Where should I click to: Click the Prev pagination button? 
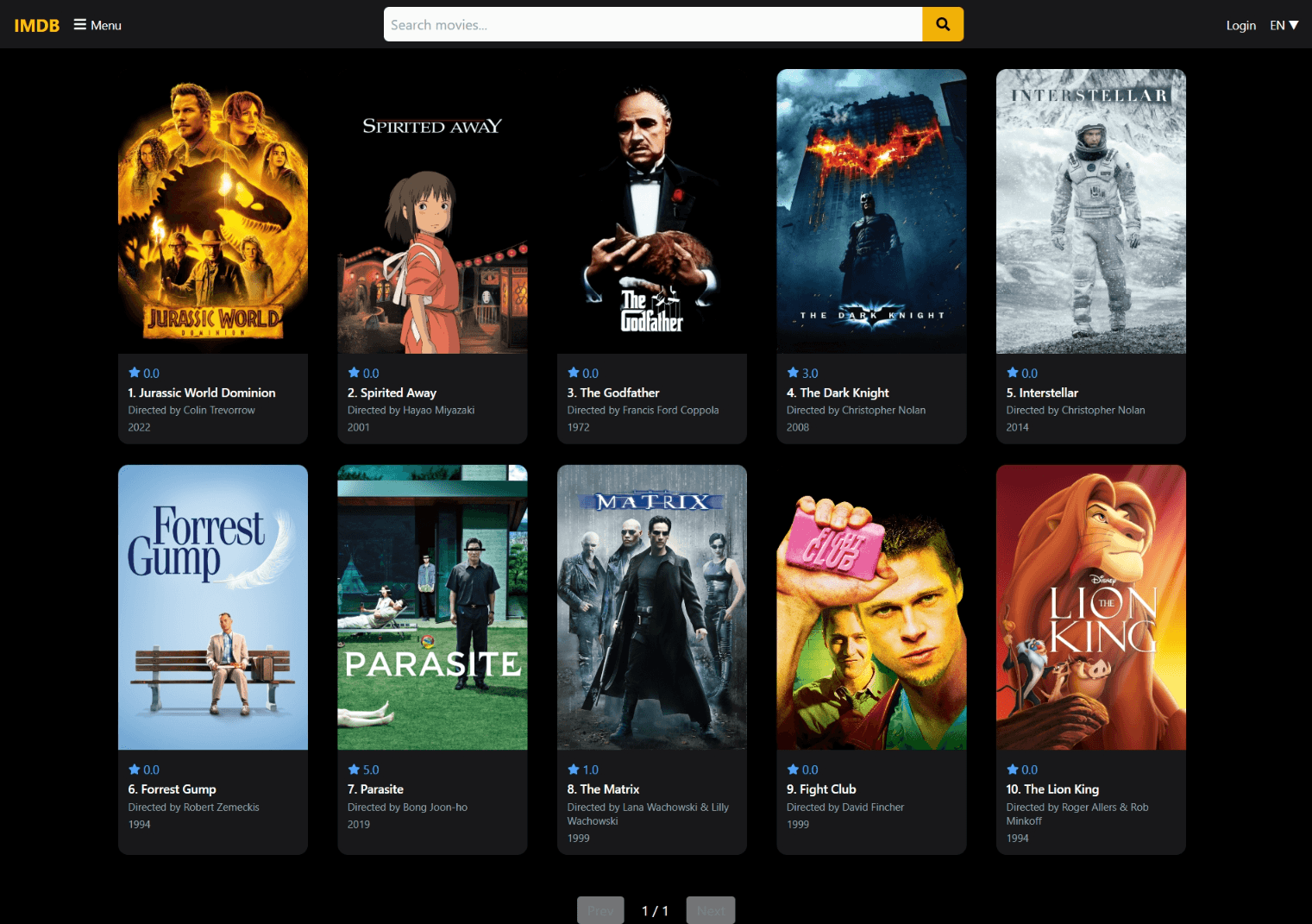(x=600, y=910)
